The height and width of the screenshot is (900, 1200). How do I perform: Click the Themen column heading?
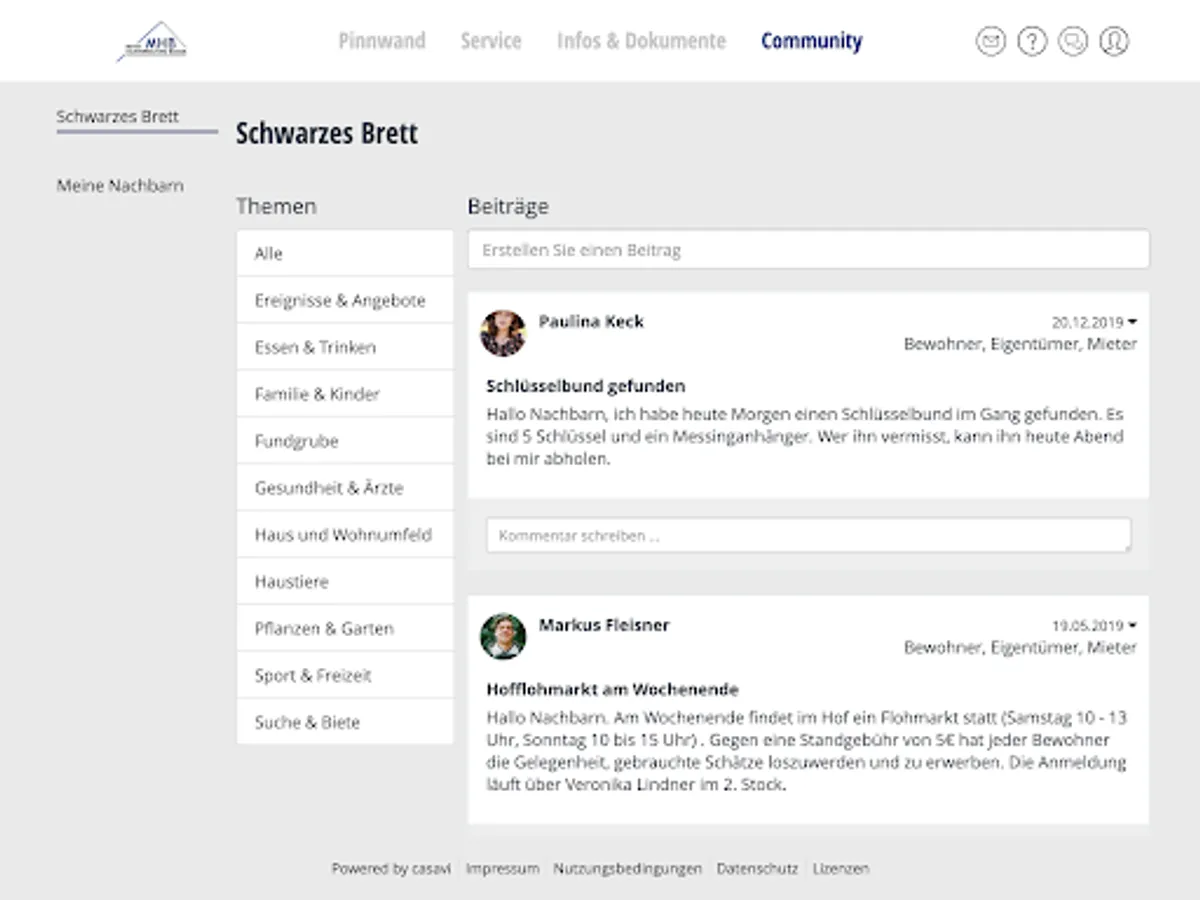tap(276, 206)
